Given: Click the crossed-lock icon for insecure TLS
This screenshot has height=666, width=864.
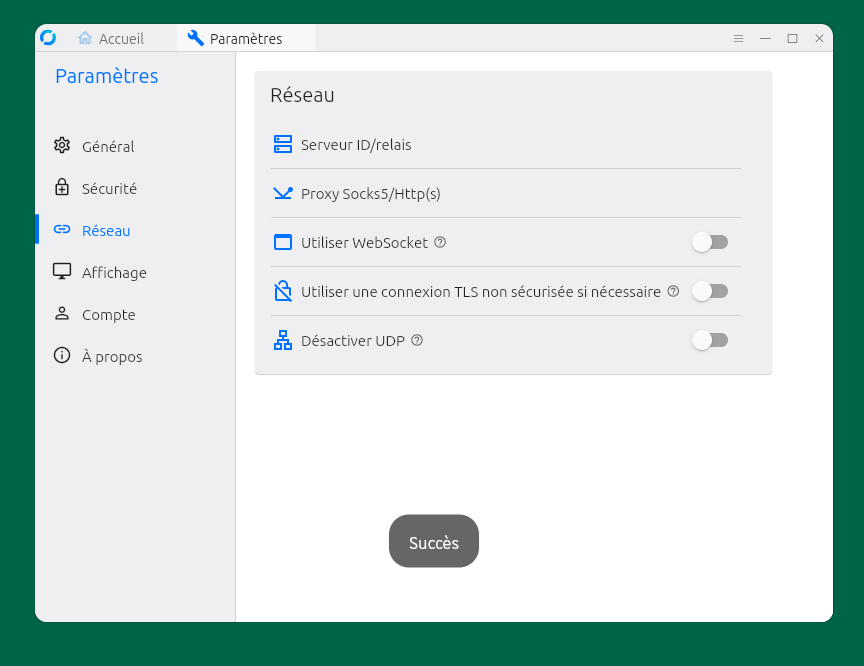Looking at the screenshot, I should pyautogui.click(x=283, y=291).
